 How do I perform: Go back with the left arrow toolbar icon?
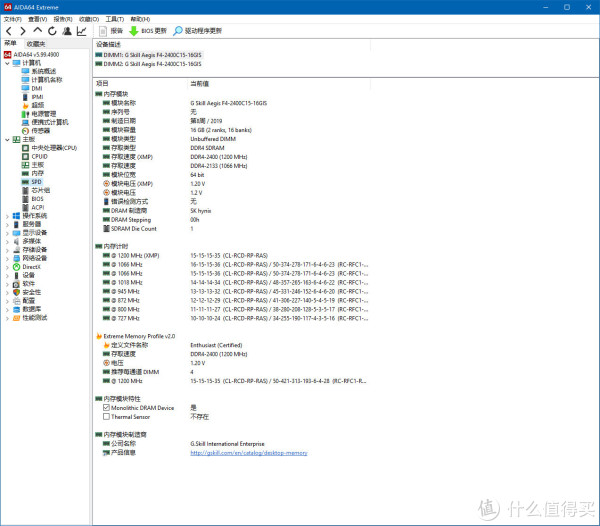[9, 31]
